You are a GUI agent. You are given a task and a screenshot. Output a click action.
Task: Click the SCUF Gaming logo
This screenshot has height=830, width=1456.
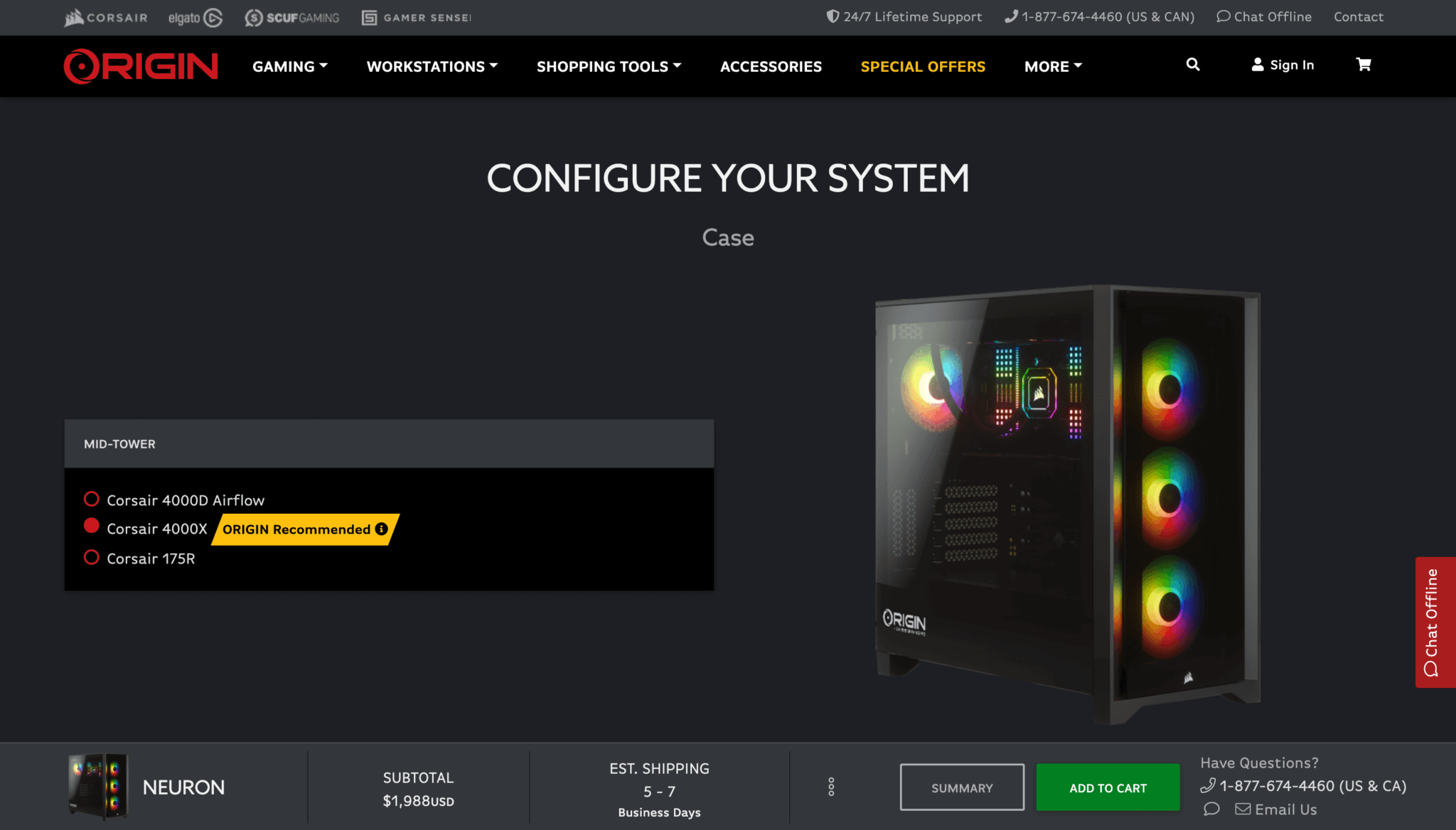click(292, 18)
